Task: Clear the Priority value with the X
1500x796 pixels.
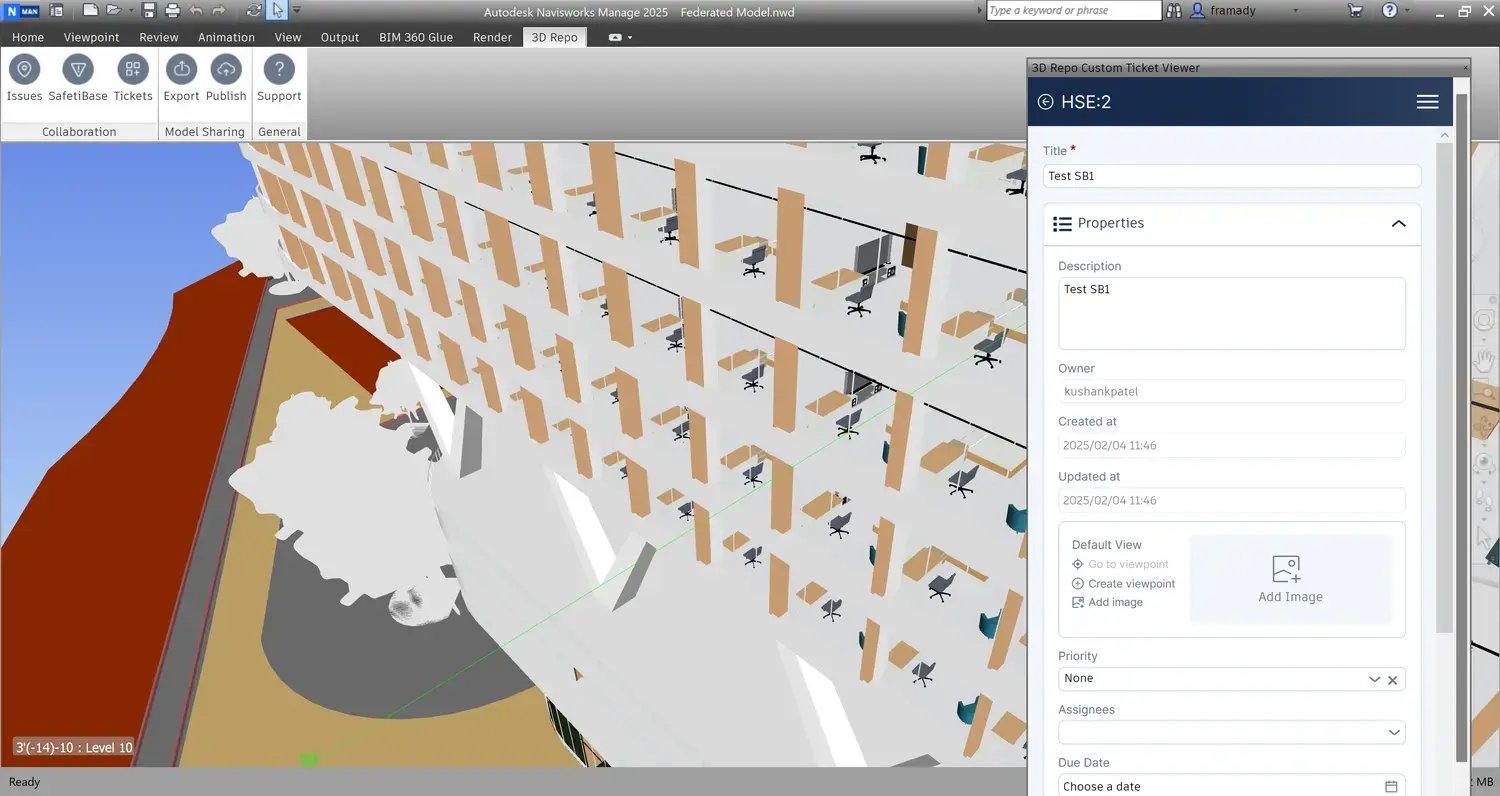Action: 1392,679
